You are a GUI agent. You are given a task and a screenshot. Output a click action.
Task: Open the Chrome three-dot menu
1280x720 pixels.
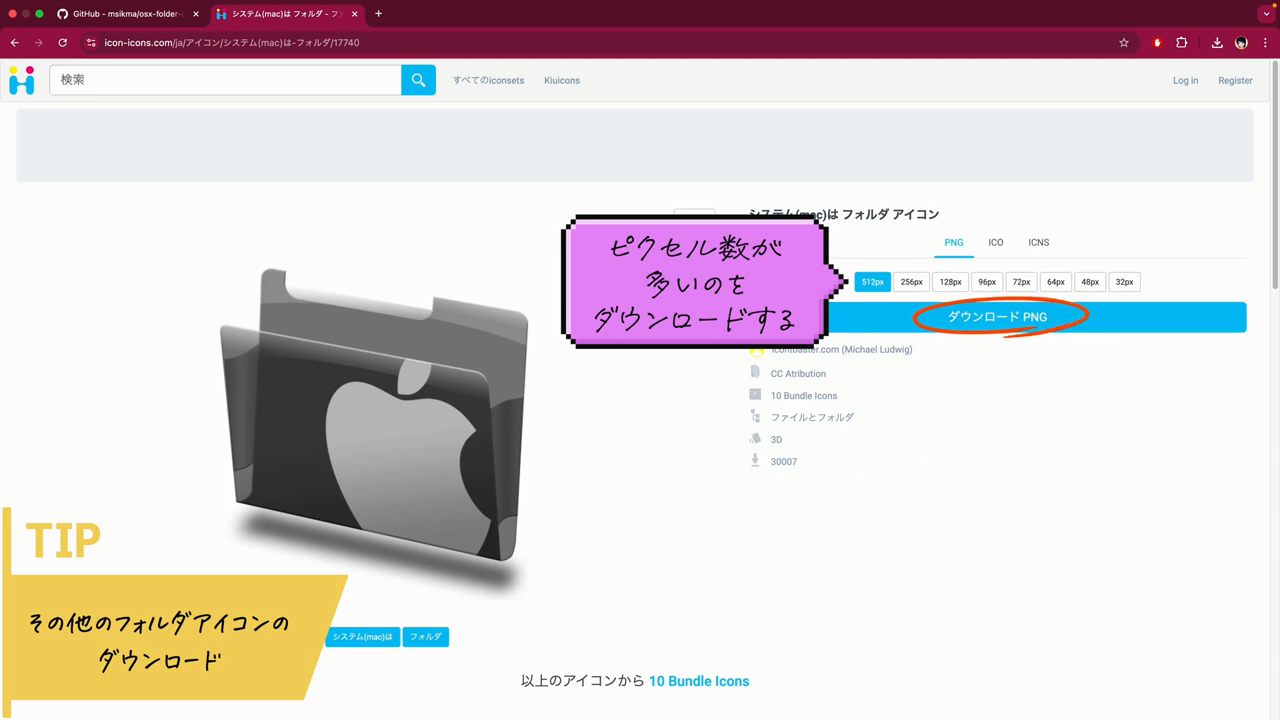pos(1266,43)
